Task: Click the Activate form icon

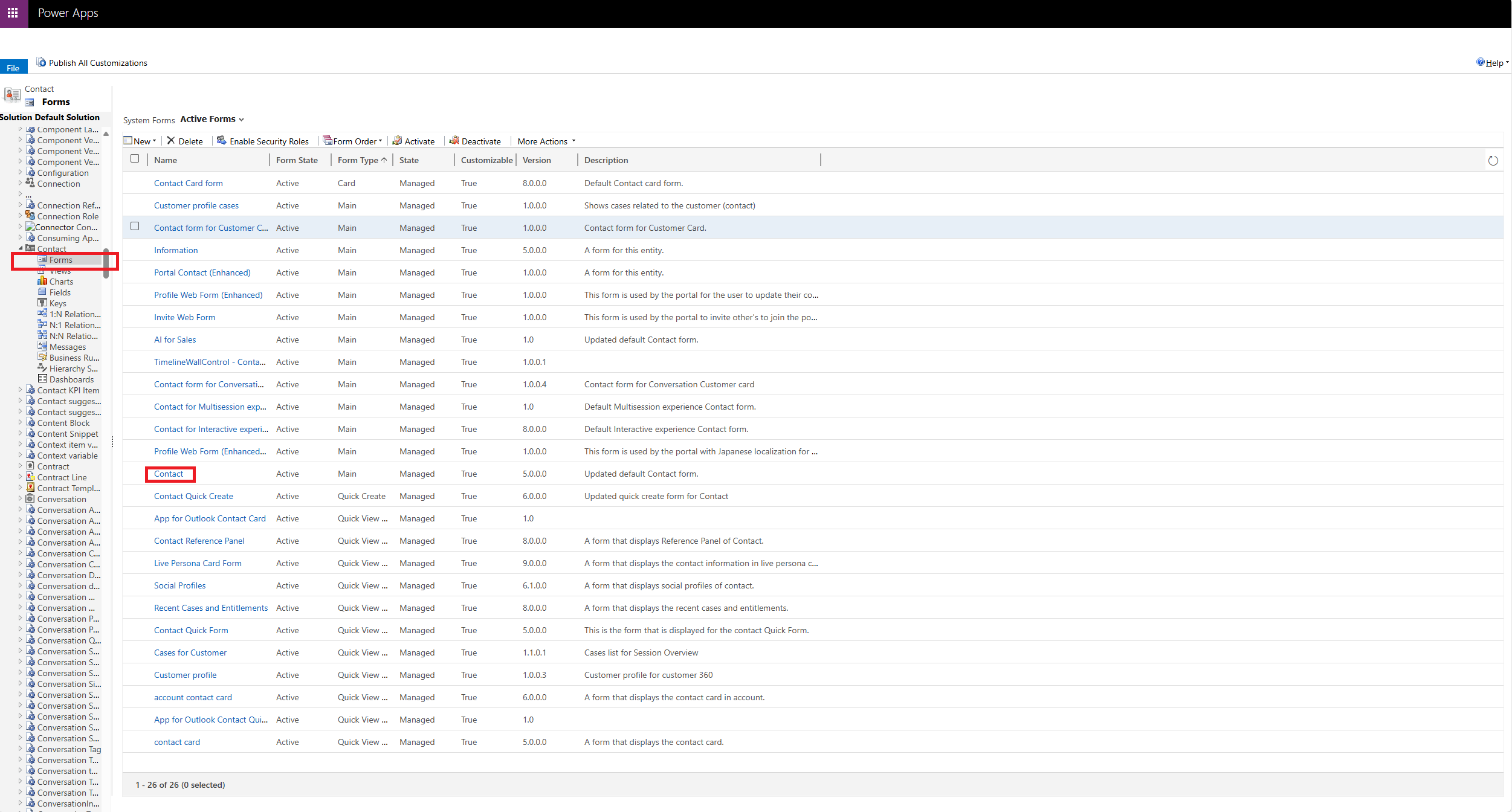Action: 397,141
